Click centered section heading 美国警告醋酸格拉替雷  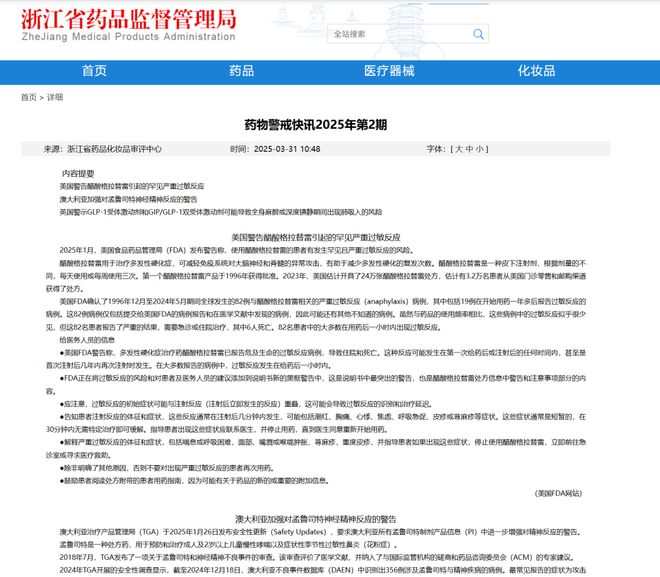(316, 237)
